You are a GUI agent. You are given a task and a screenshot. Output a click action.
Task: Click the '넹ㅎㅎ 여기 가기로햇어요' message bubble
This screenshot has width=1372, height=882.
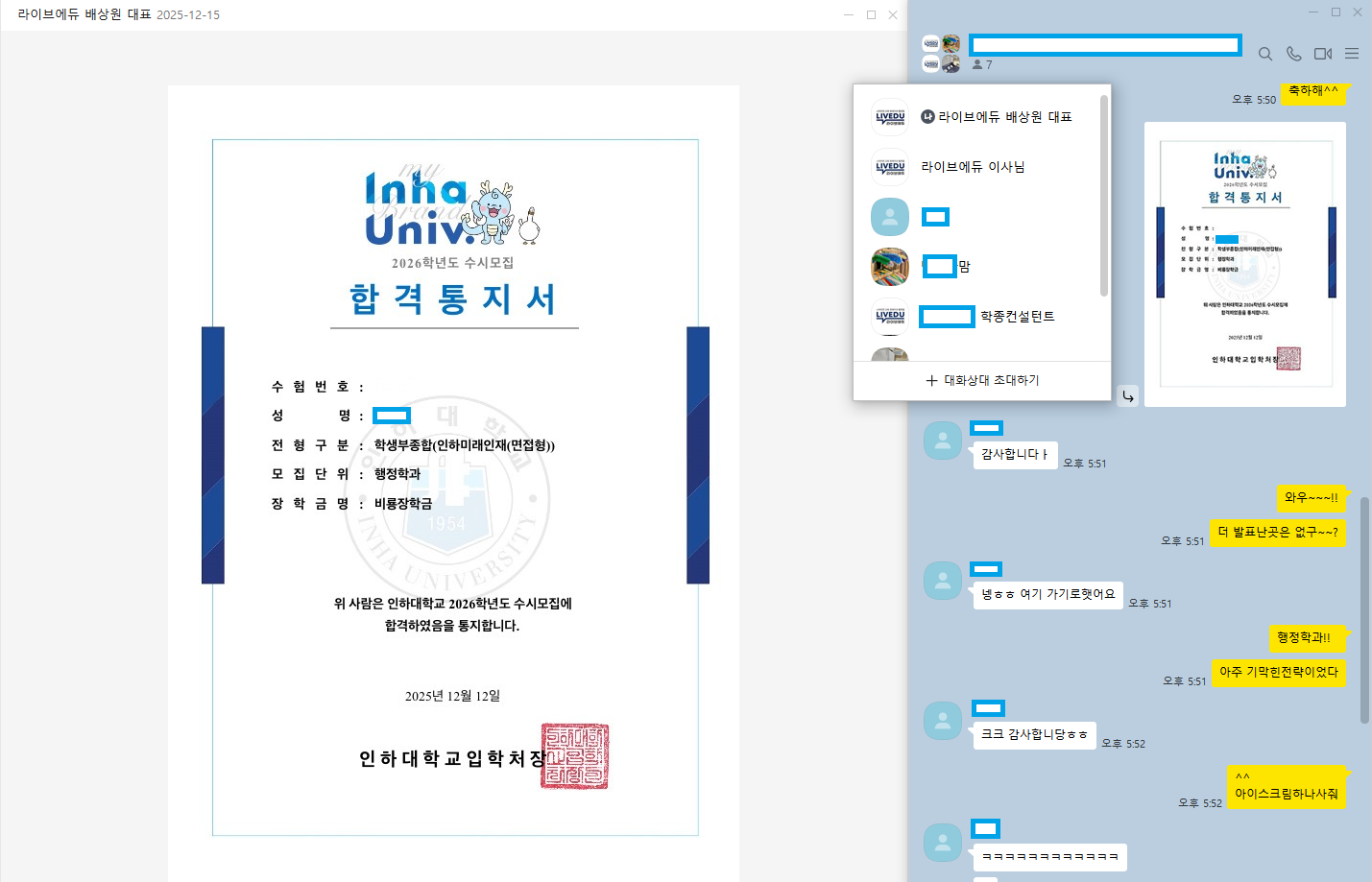[x=1047, y=594]
